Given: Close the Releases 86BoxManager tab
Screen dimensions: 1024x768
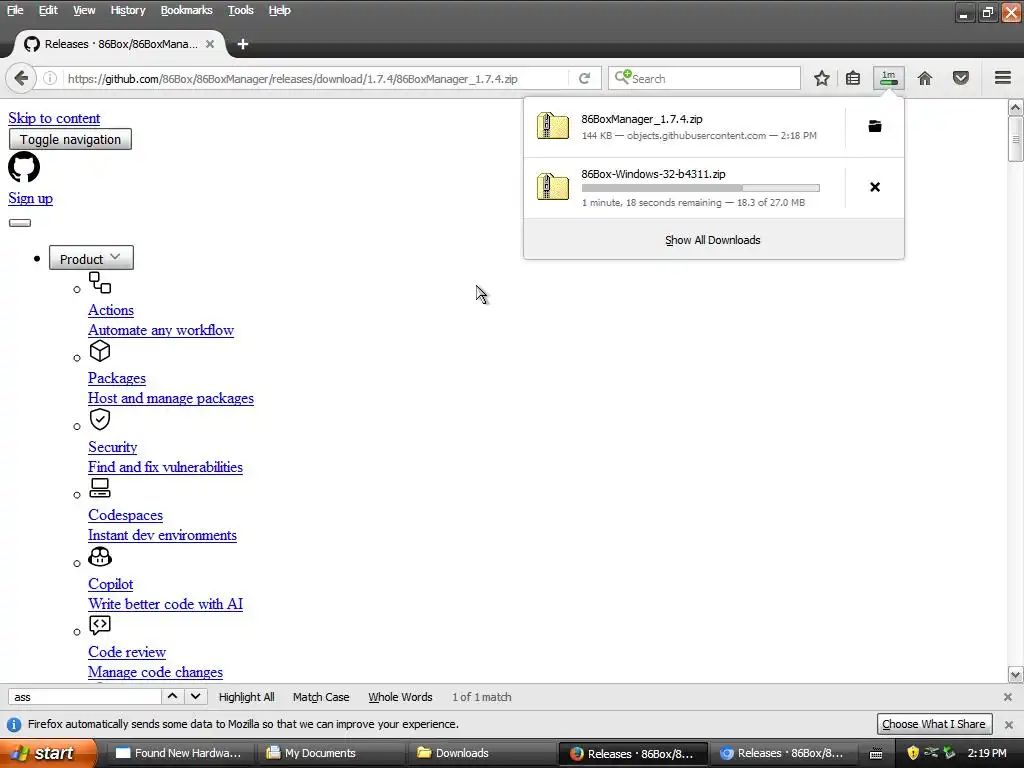Looking at the screenshot, I should [x=210, y=44].
